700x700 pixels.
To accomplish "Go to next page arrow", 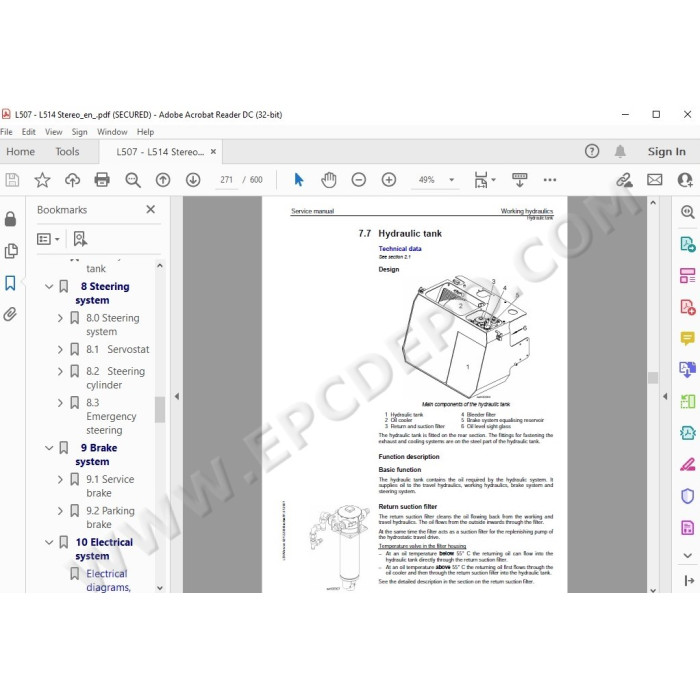I will coord(193,180).
